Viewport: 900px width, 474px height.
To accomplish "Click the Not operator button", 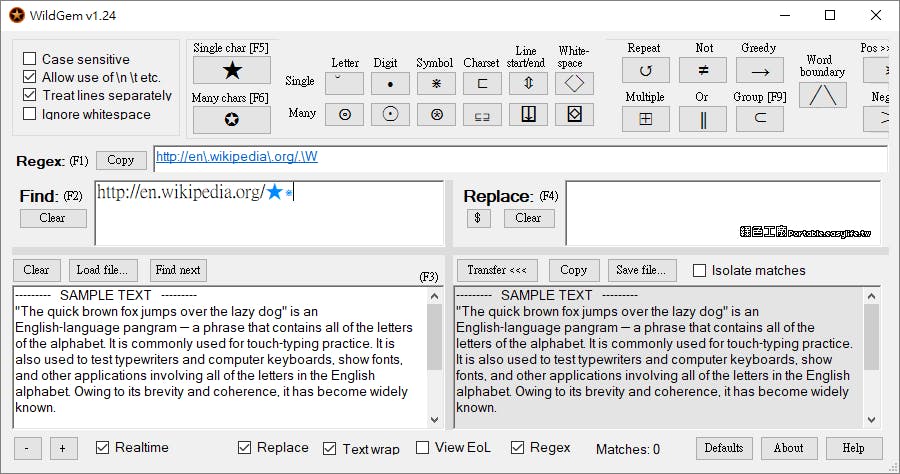I will pyautogui.click(x=703, y=71).
